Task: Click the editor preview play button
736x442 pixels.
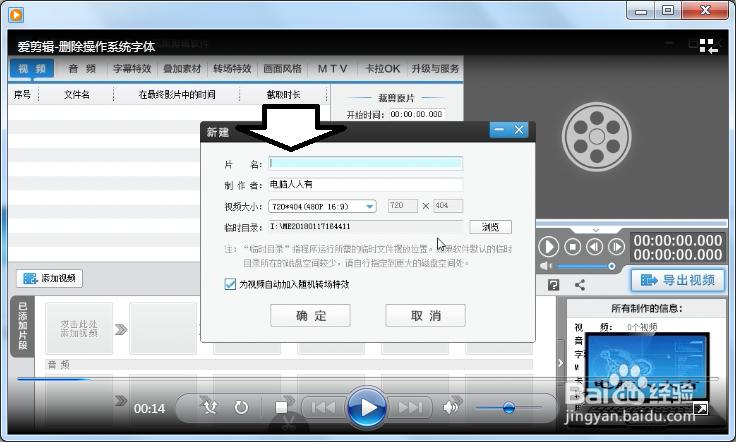Action: click(548, 247)
